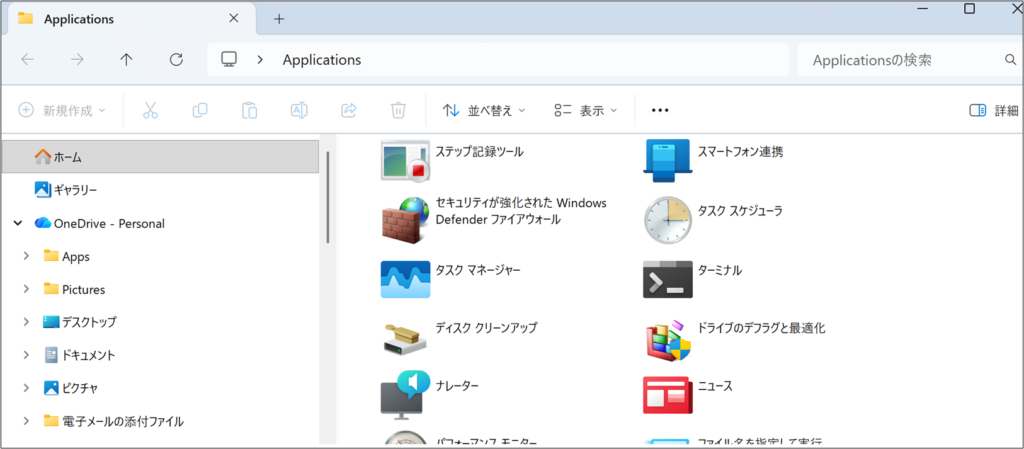Image resolution: width=1024 pixels, height=449 pixels.
Task: Open the Narrator (ナレーター) icon
Action: pos(405,395)
